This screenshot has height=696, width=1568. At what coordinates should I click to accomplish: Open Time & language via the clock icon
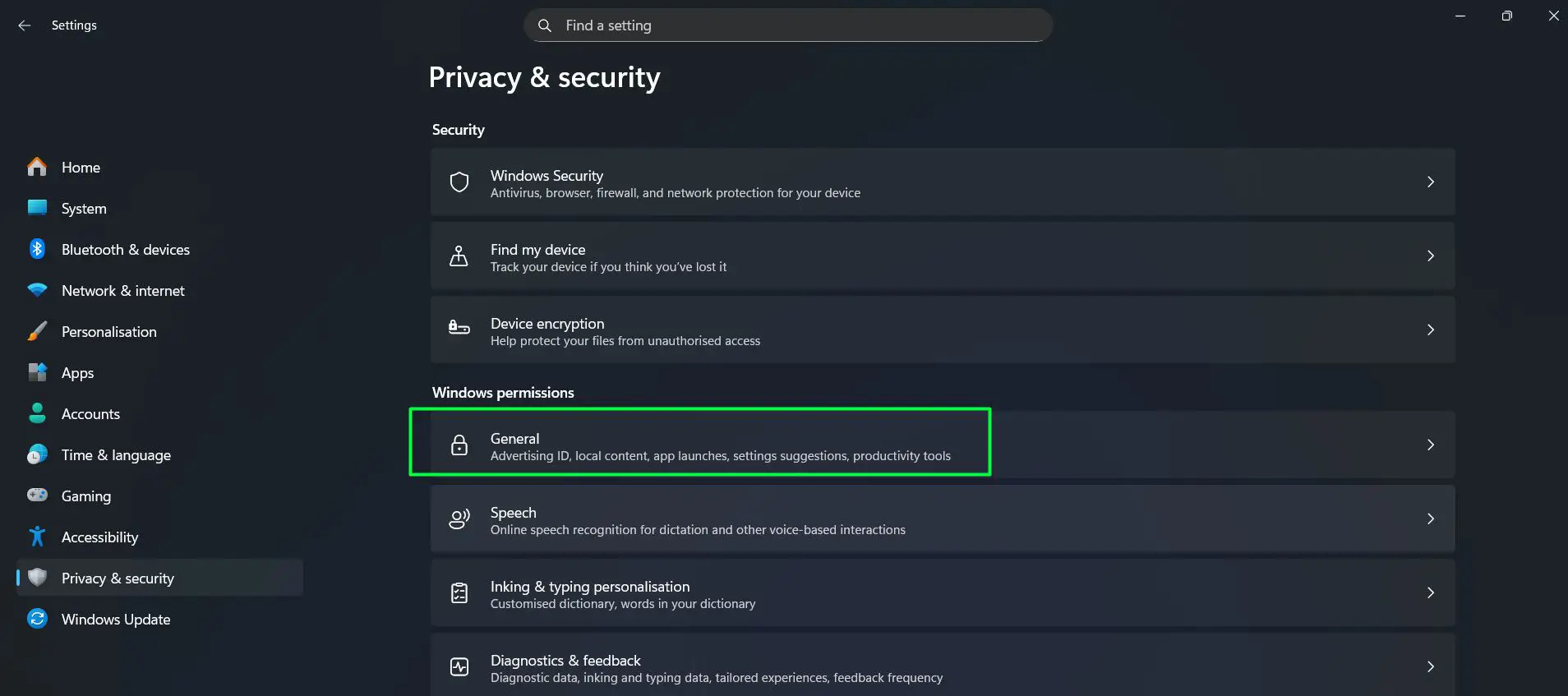(37, 454)
